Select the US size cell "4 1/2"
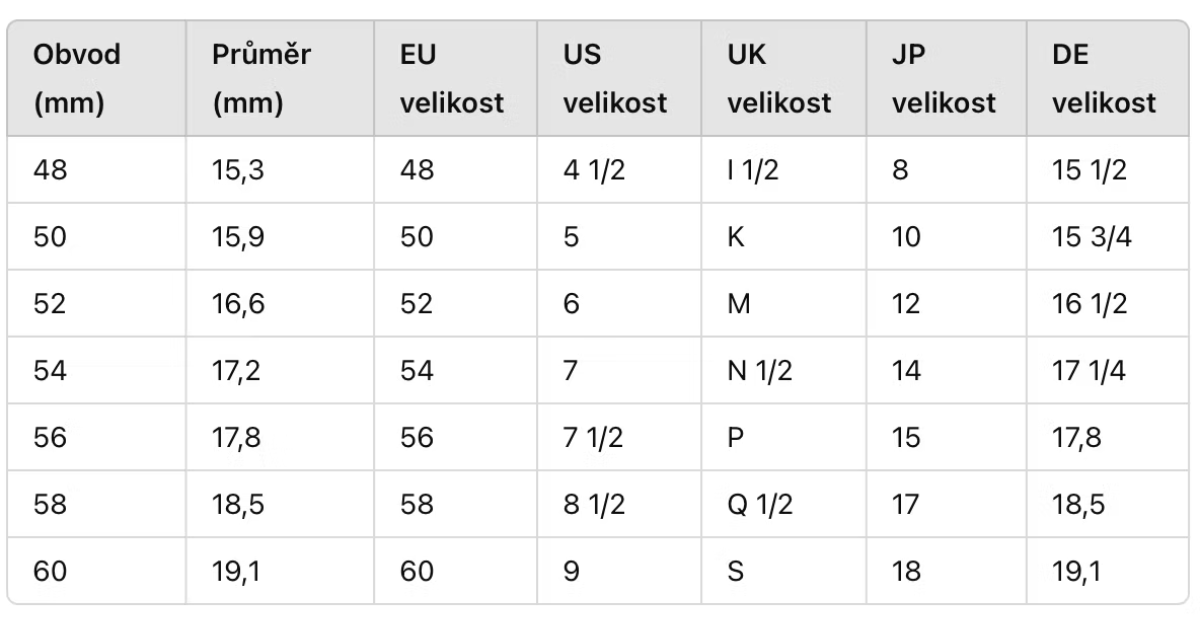The width and height of the screenshot is (1200, 628). tap(594, 170)
